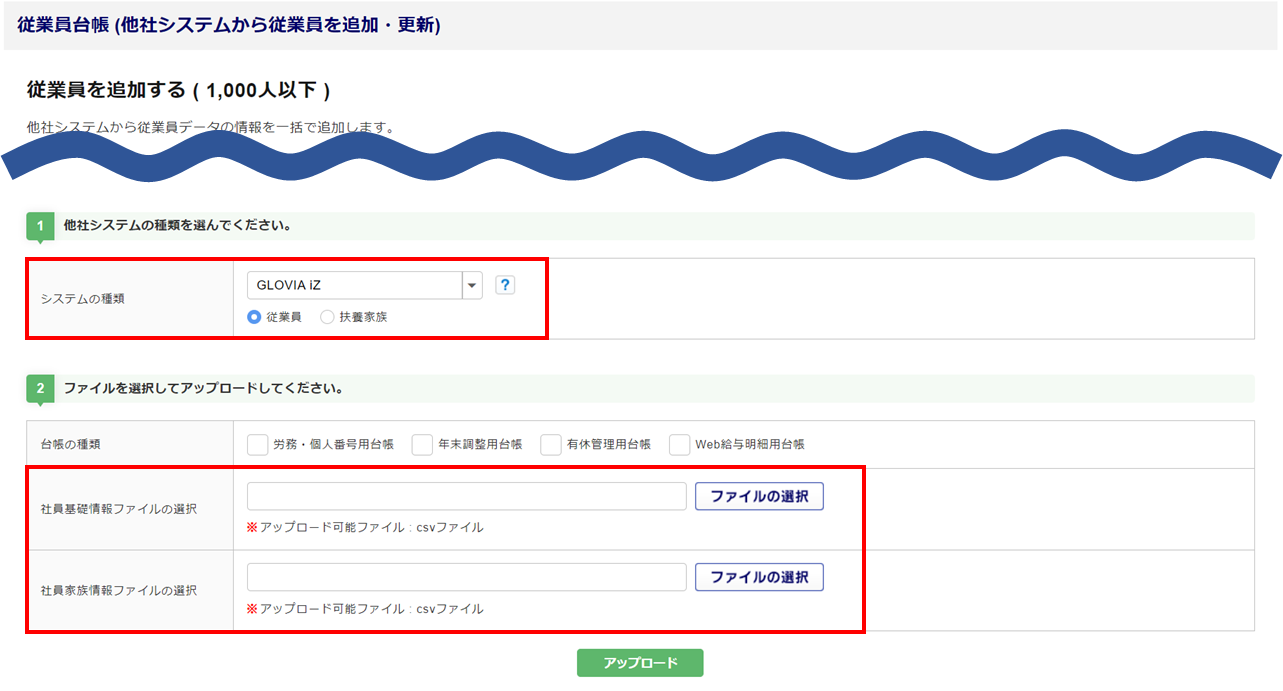1283x691 pixels.
Task: Click the green step 2 badge
Action: pyautogui.click(x=40, y=390)
